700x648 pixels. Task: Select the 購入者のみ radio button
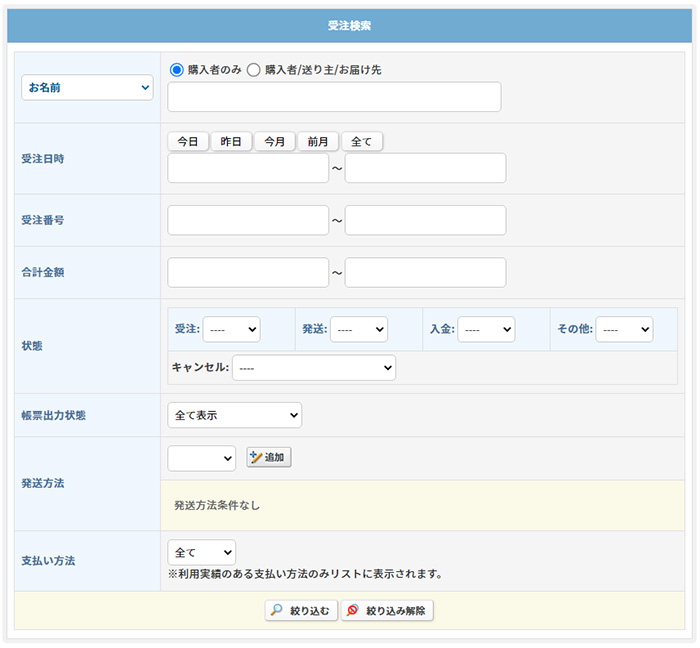point(177,70)
